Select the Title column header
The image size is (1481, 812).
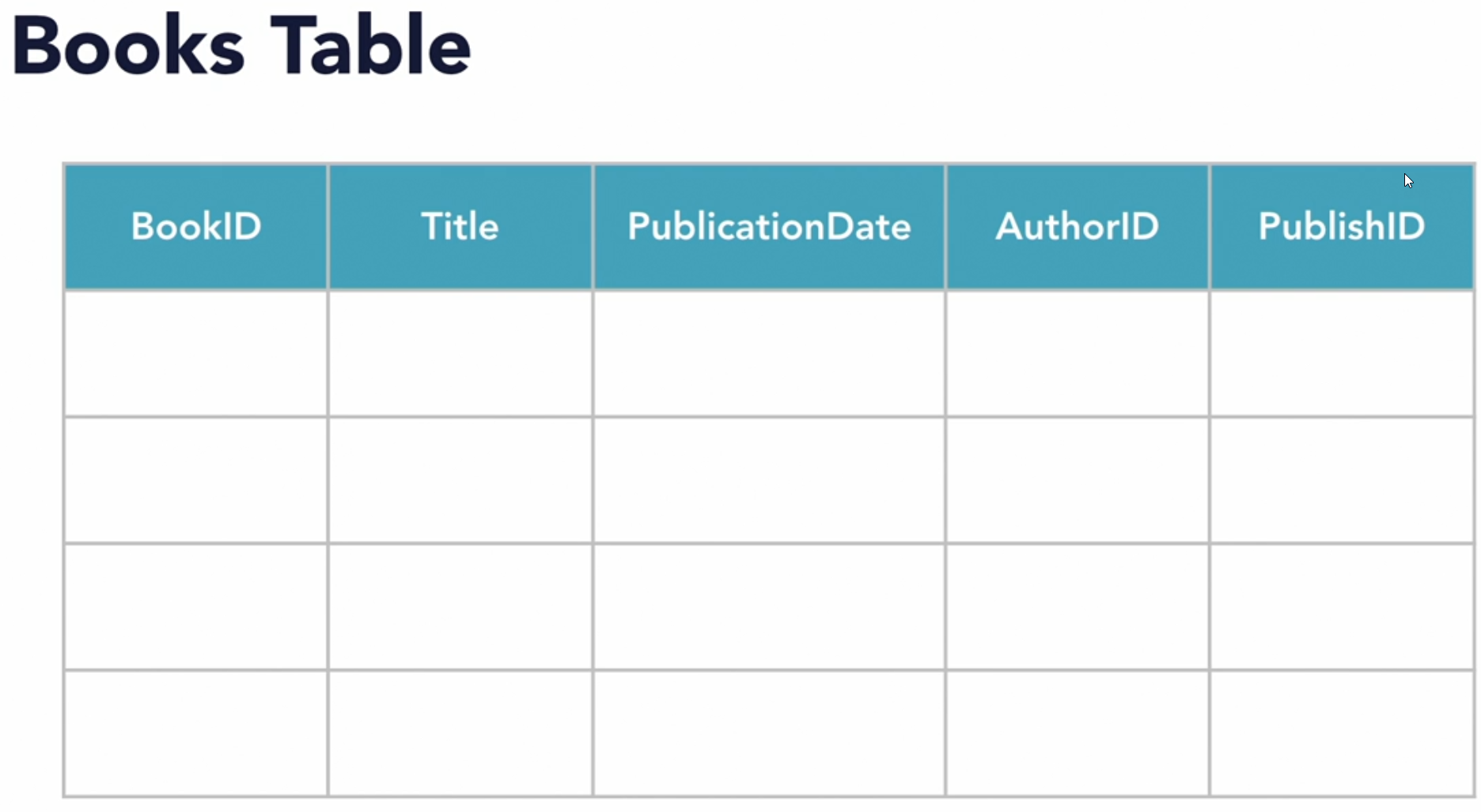pyautogui.click(x=460, y=227)
